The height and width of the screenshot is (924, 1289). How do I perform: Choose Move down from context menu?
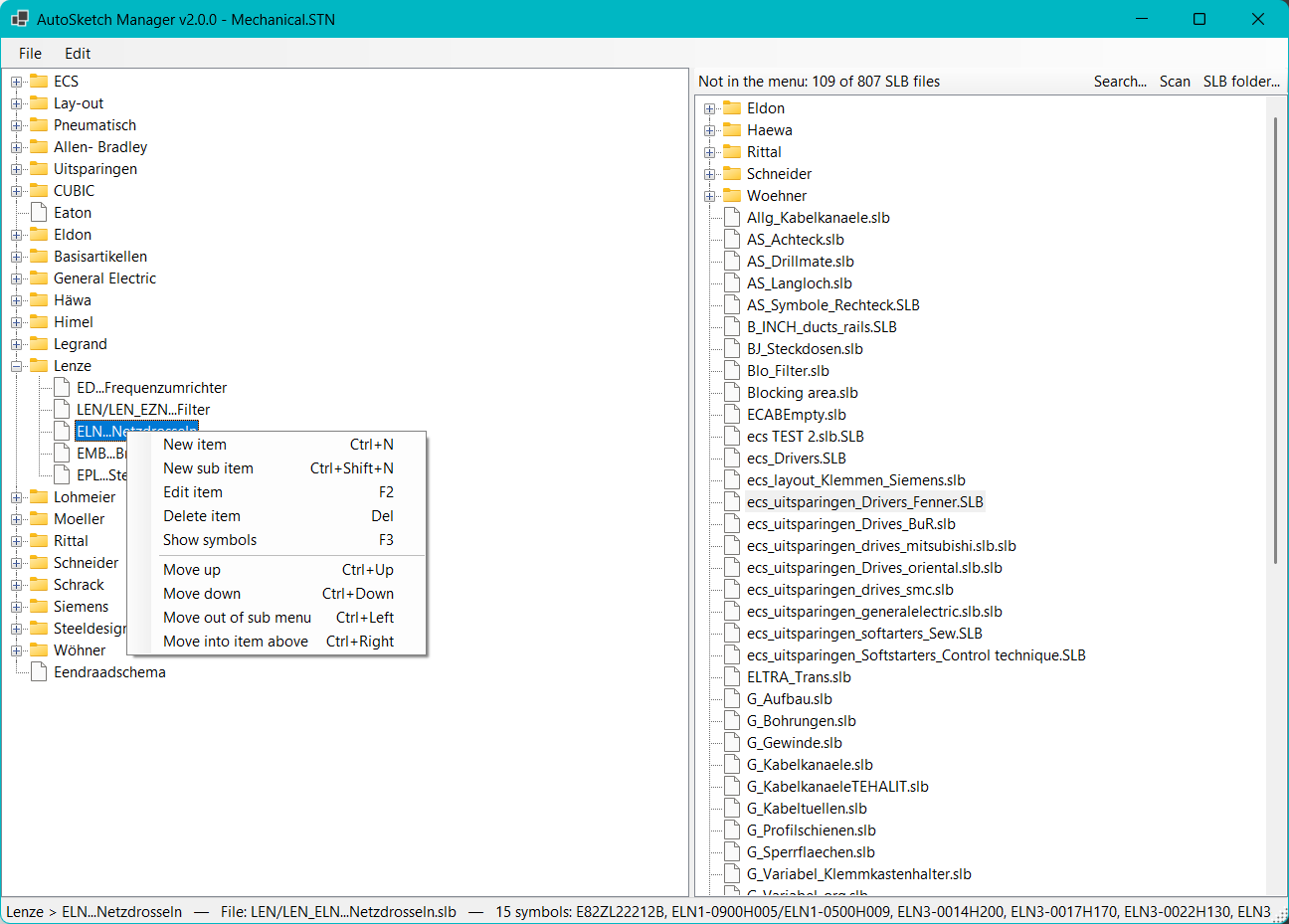(x=278, y=594)
